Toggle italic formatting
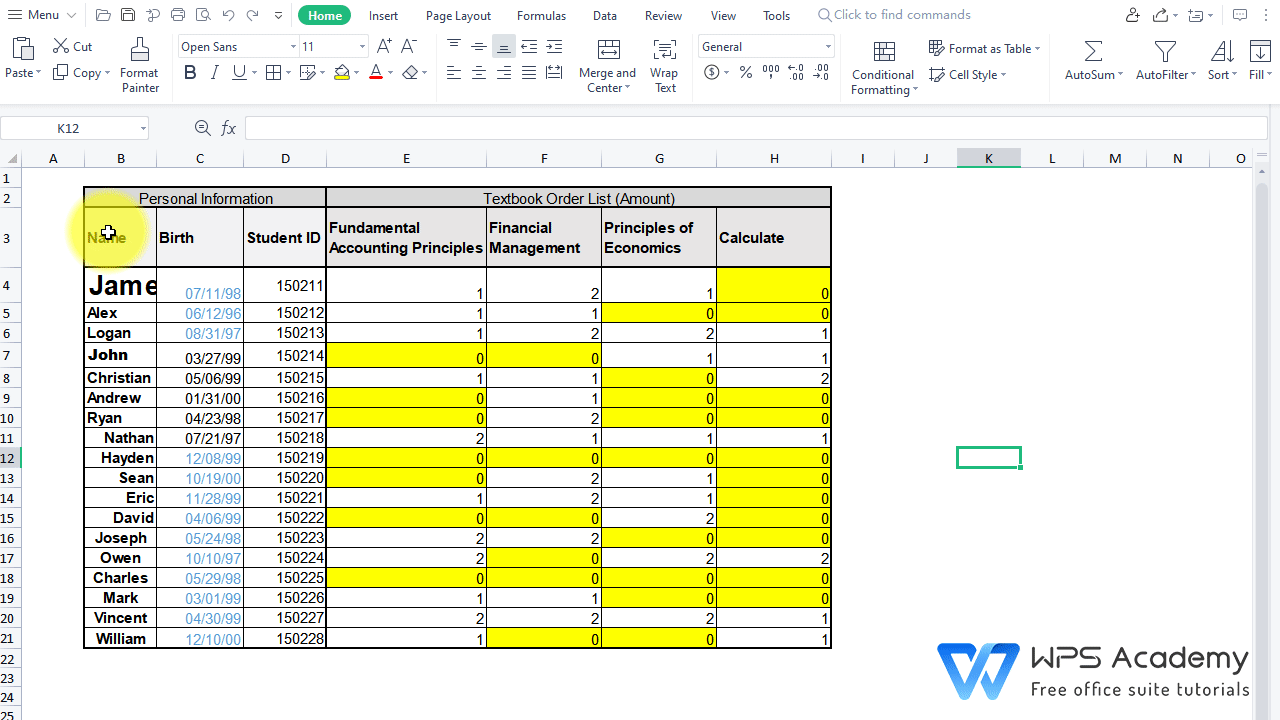 (214, 72)
